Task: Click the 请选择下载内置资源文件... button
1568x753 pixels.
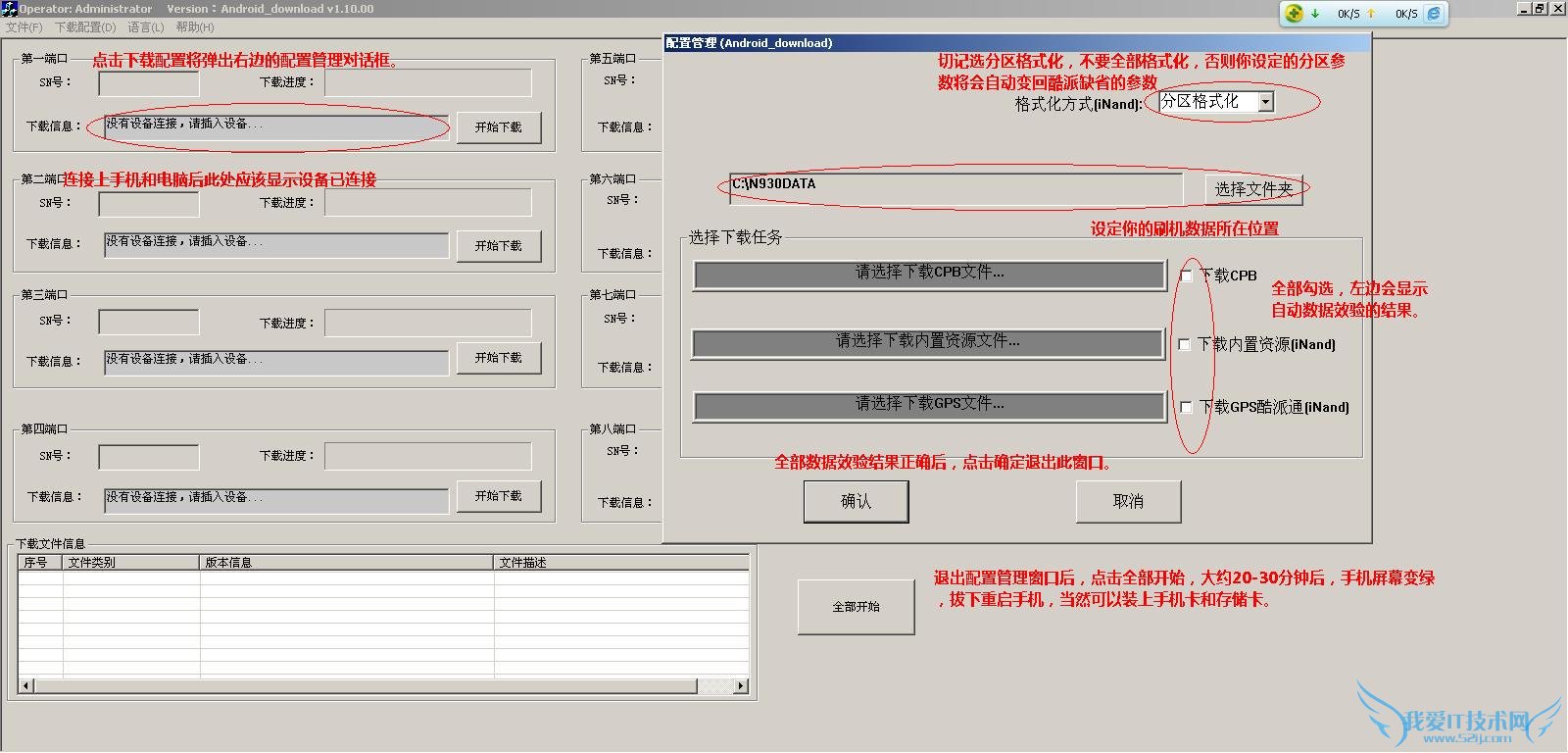Action: coord(928,342)
